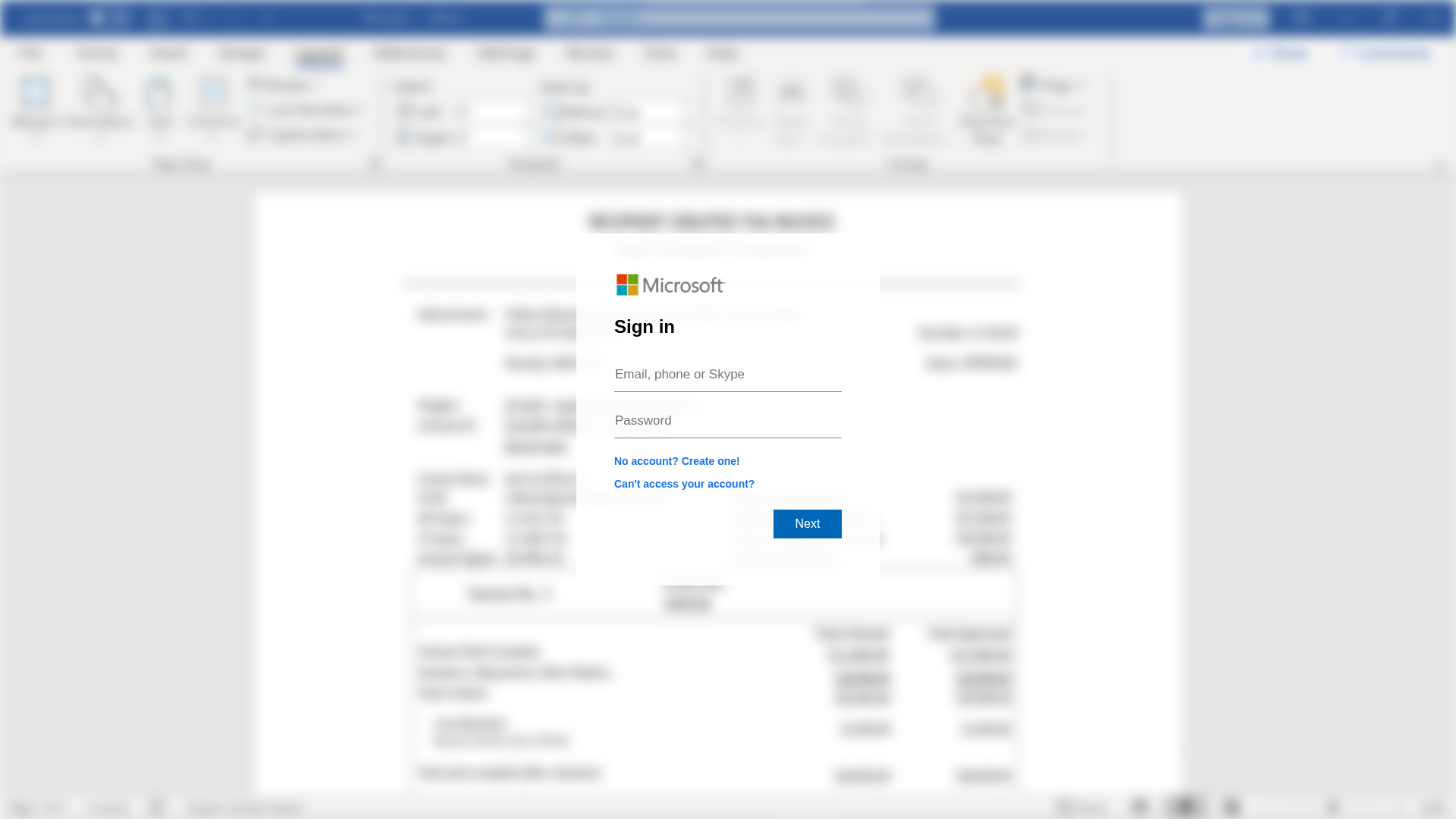Click the blue Next button
The height and width of the screenshot is (819, 1456).
(808, 524)
